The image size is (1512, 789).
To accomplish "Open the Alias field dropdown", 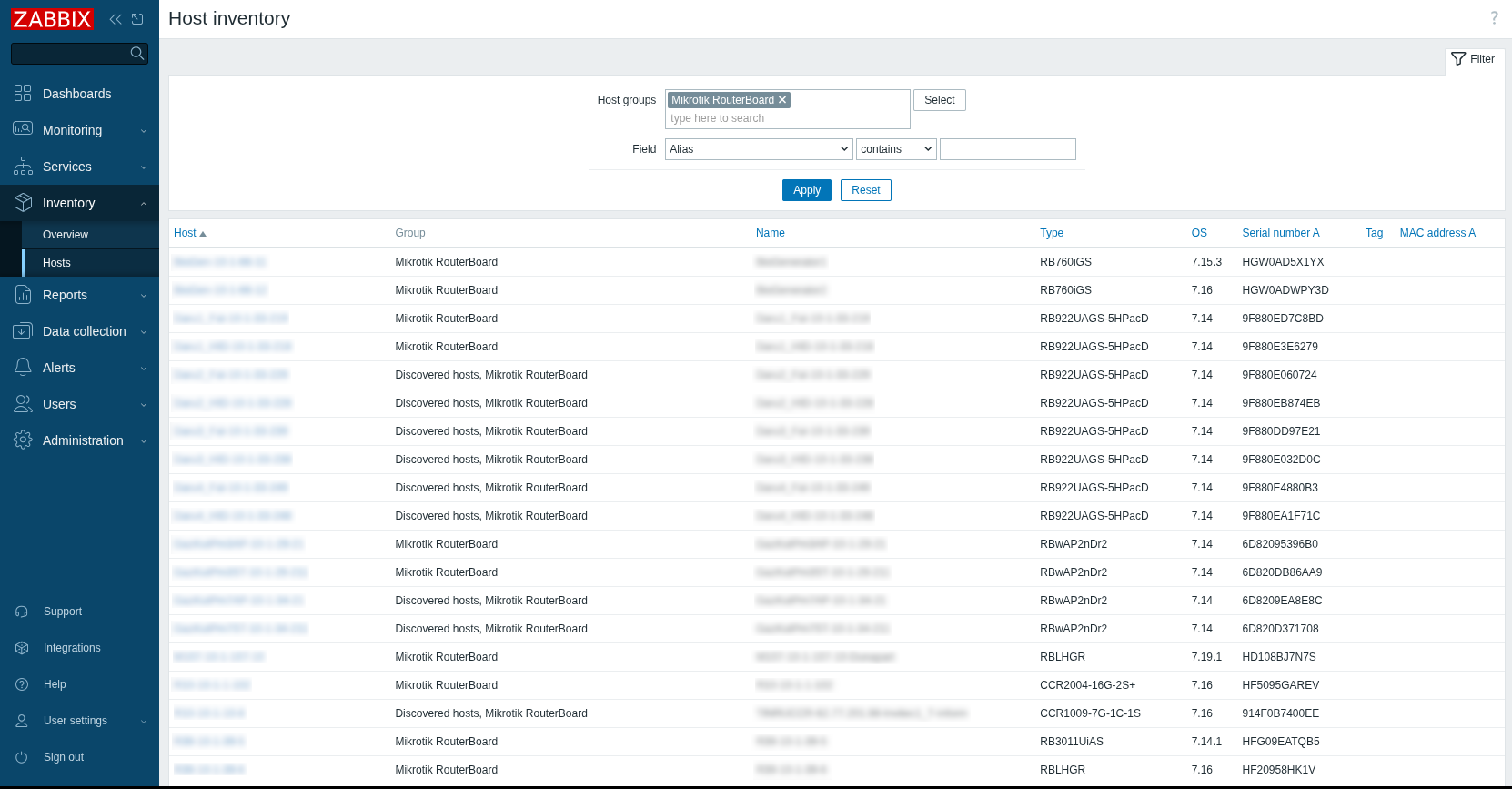I will [759, 149].
